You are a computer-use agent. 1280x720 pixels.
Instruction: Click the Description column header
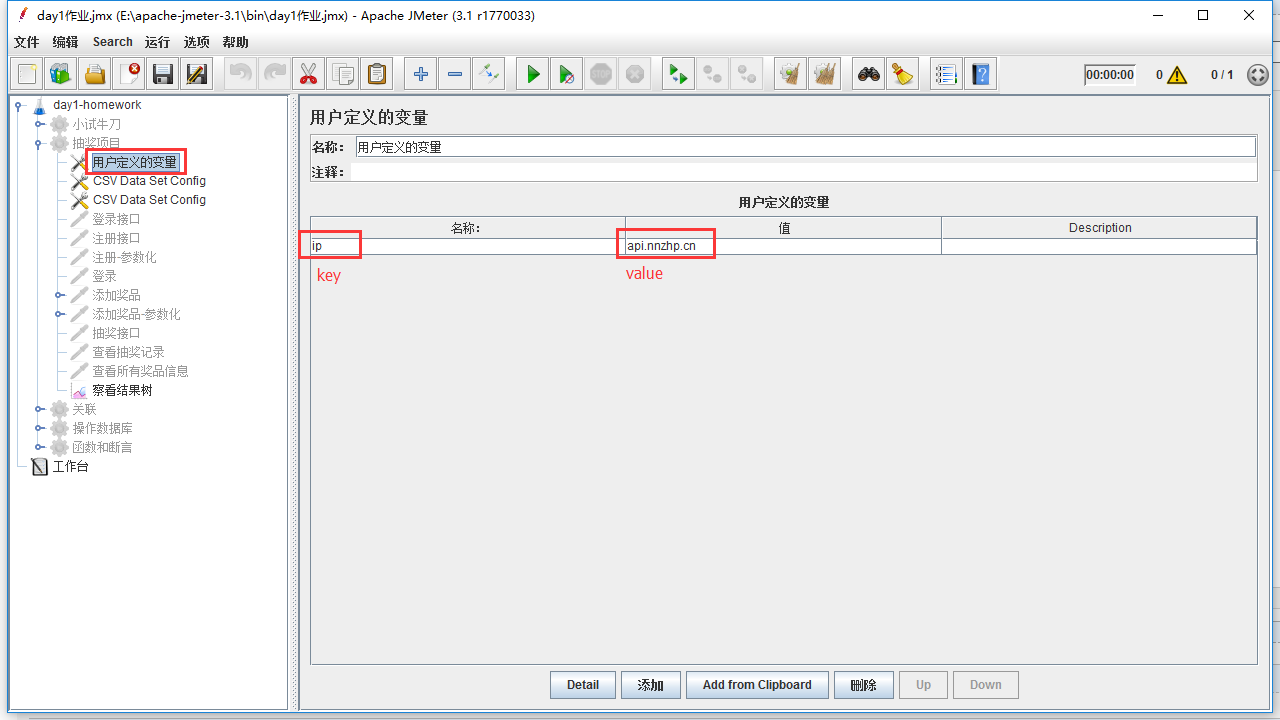click(x=1099, y=227)
